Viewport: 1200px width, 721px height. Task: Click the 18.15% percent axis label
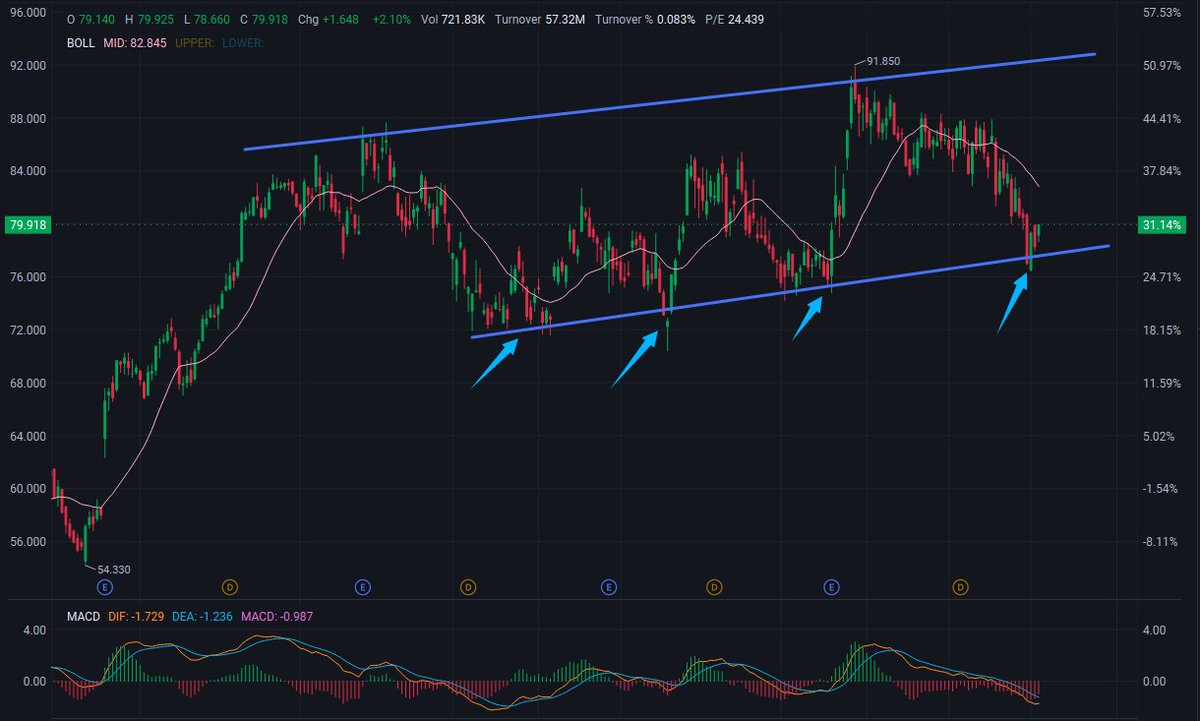tap(1161, 330)
